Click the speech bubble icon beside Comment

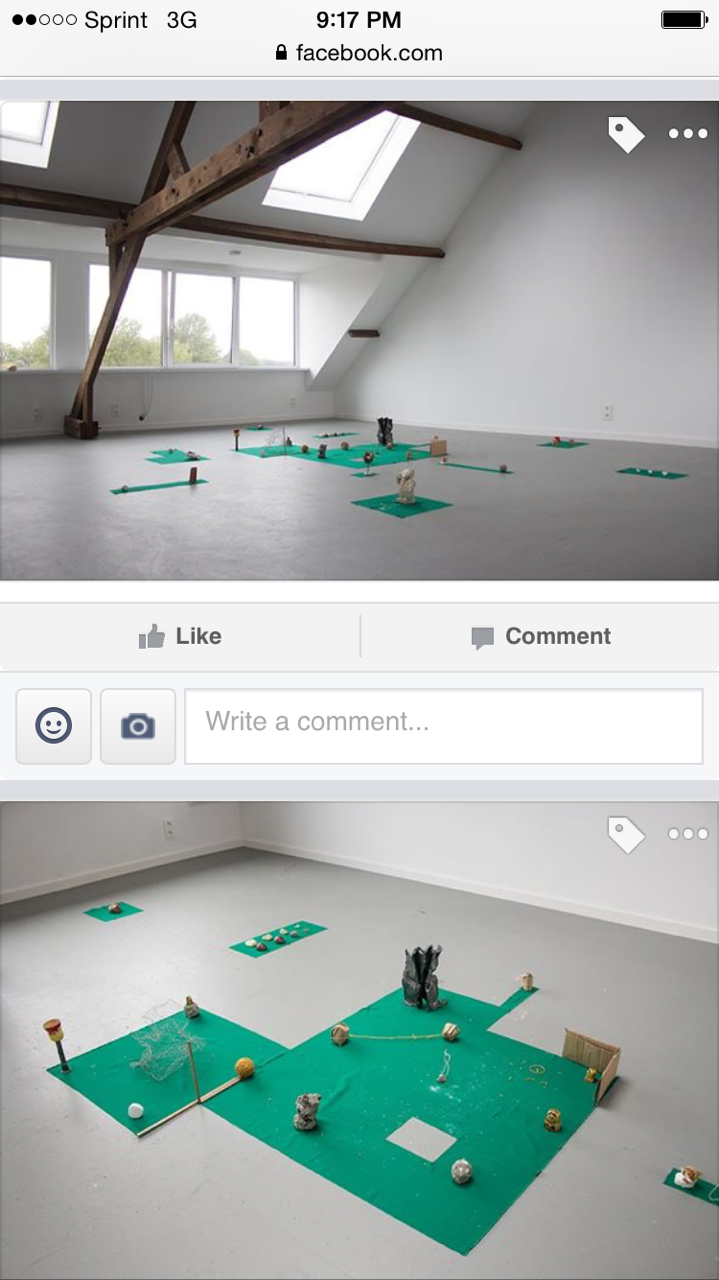(483, 638)
